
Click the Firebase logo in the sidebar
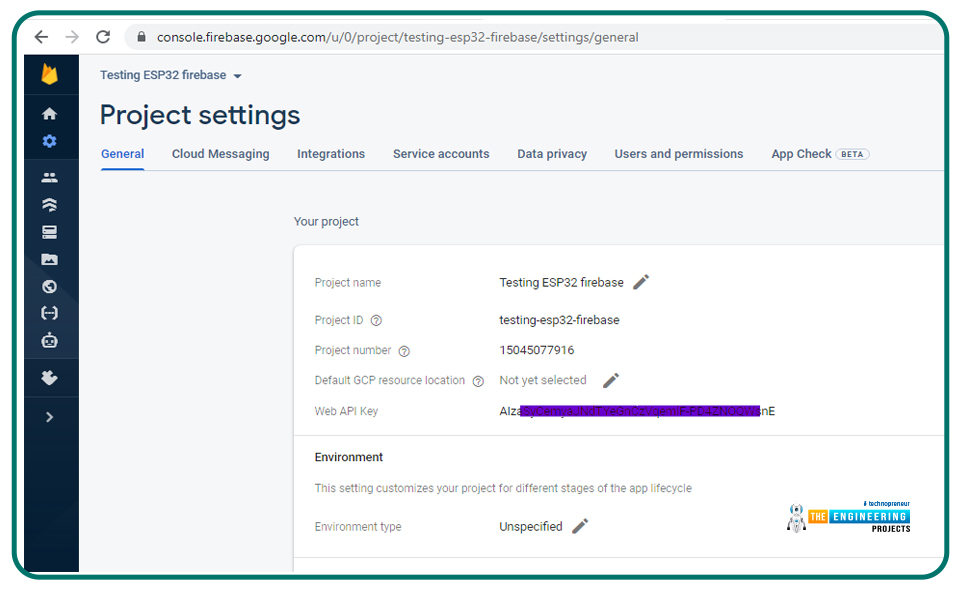click(49, 75)
